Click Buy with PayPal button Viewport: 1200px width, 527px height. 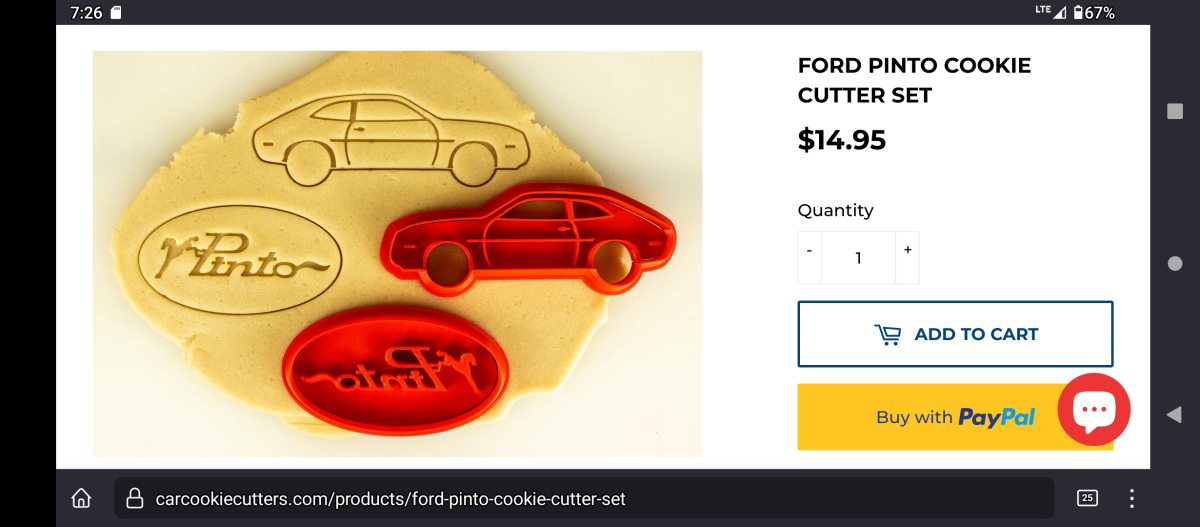pos(955,417)
